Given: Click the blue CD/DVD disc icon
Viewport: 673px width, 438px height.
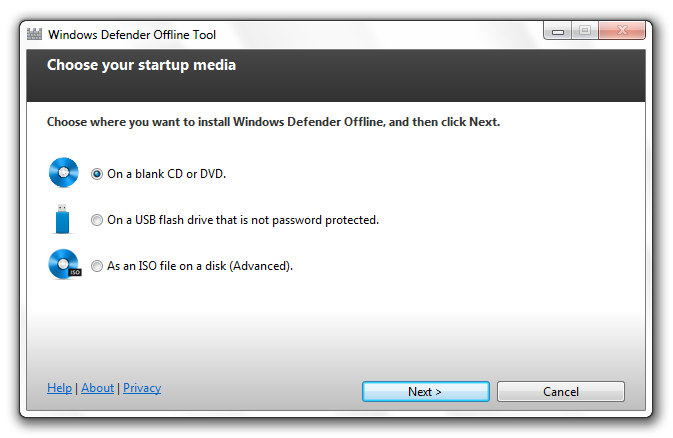Looking at the screenshot, I should (64, 173).
